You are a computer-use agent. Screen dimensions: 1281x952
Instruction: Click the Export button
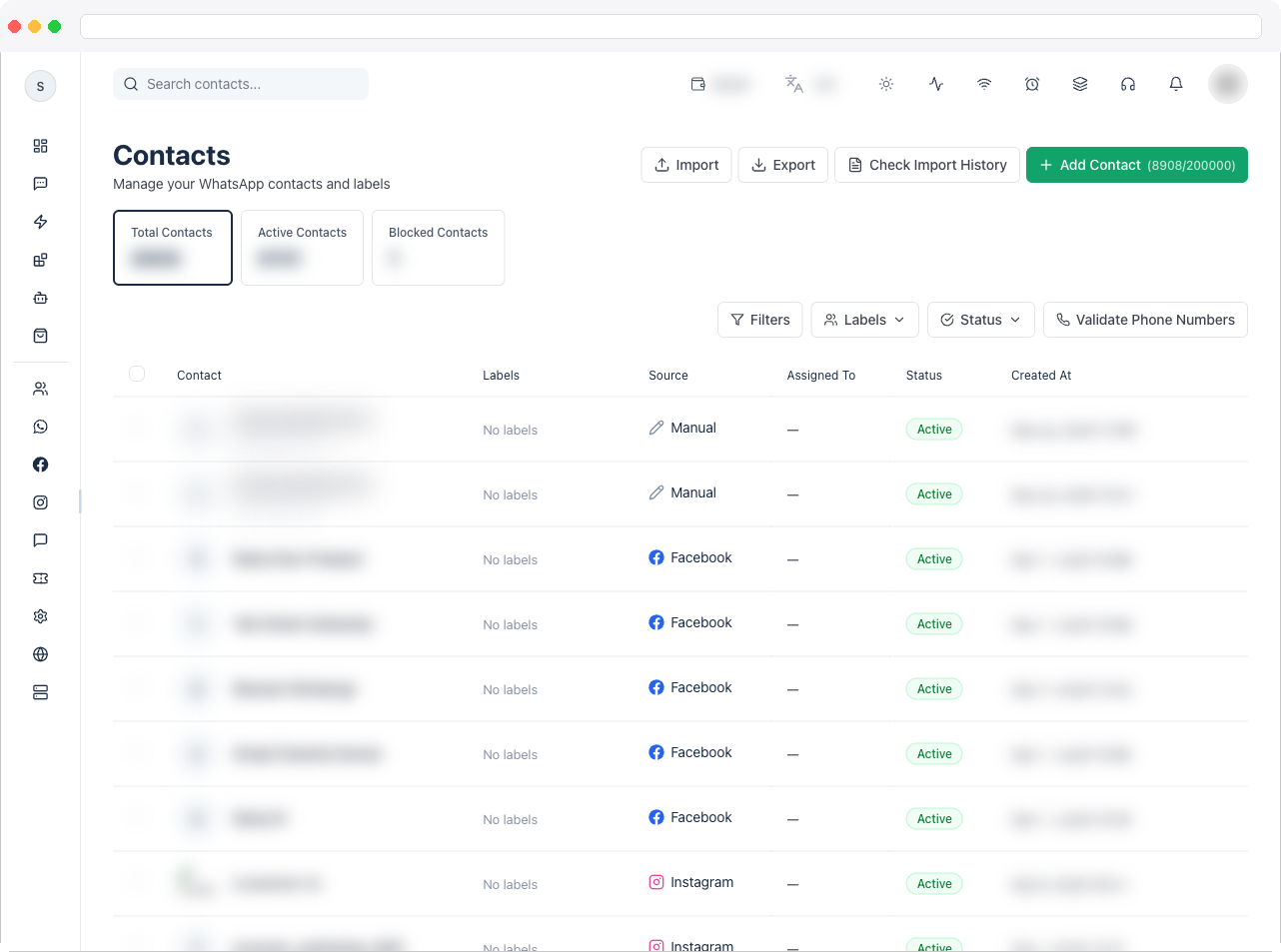click(x=783, y=165)
